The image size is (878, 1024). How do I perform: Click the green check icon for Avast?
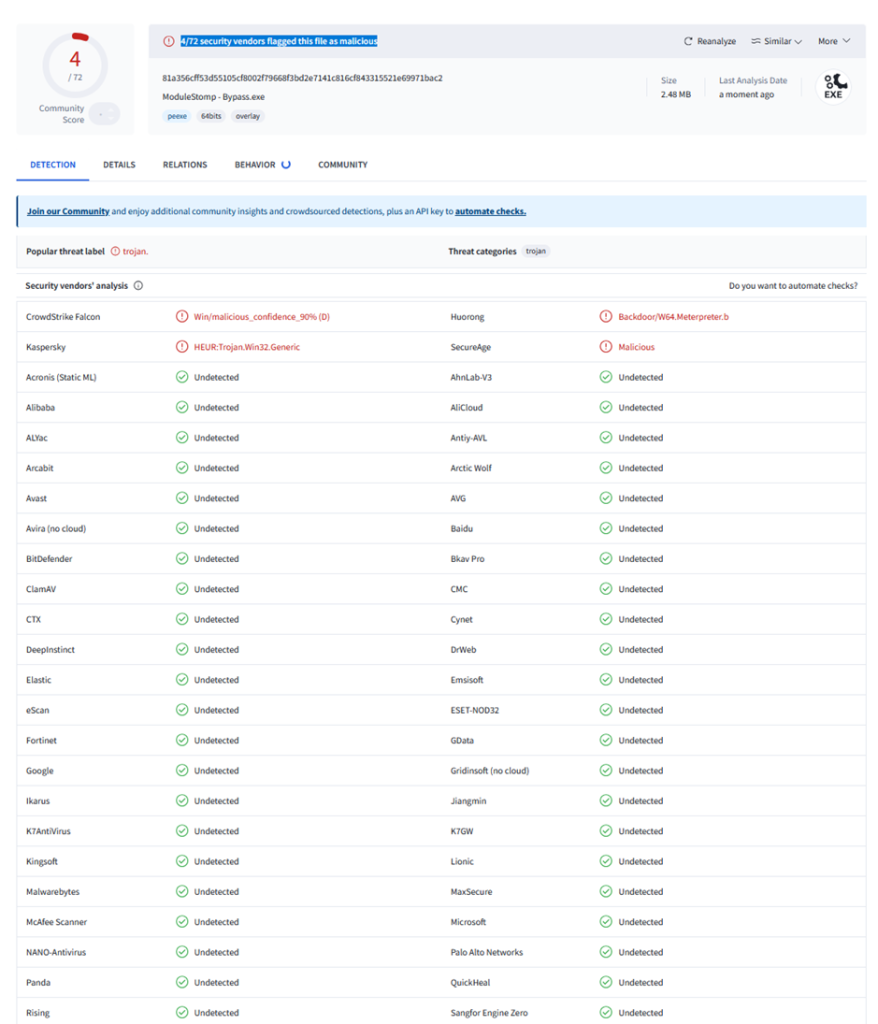182,498
